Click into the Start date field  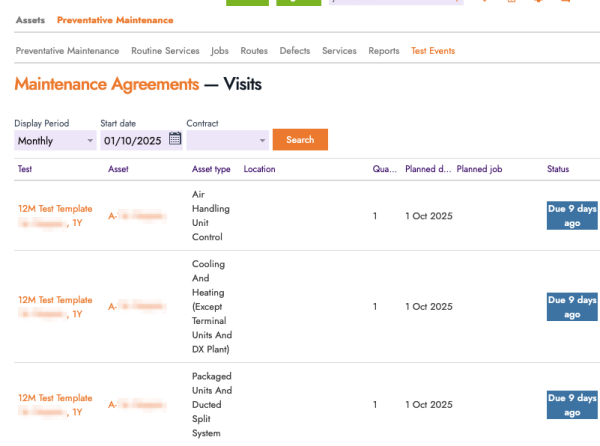click(132, 141)
